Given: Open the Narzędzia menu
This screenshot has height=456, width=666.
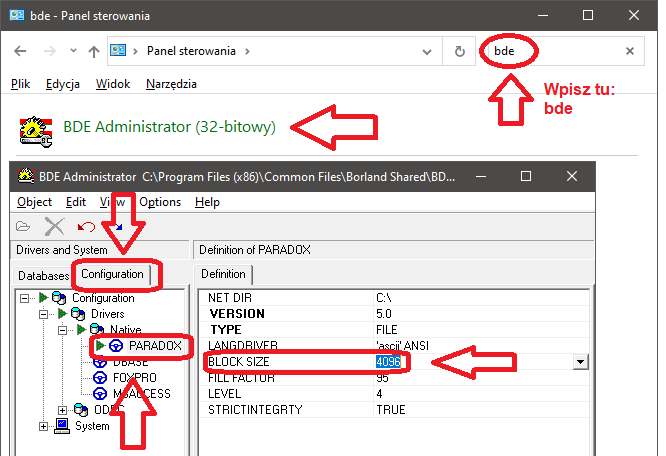Looking at the screenshot, I should click(x=171, y=84).
